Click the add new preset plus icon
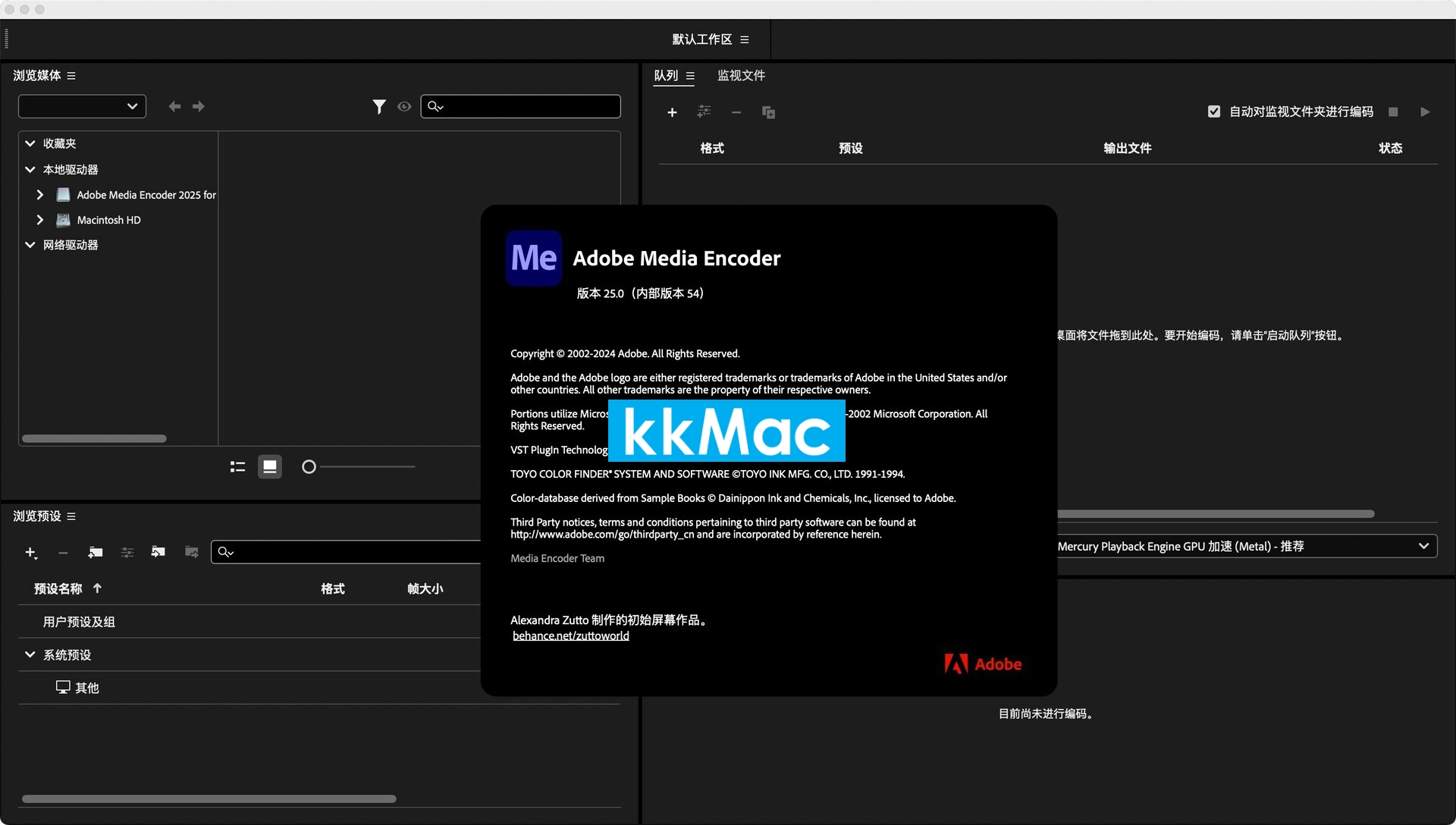Image resolution: width=1456 pixels, height=825 pixels. tap(31, 553)
